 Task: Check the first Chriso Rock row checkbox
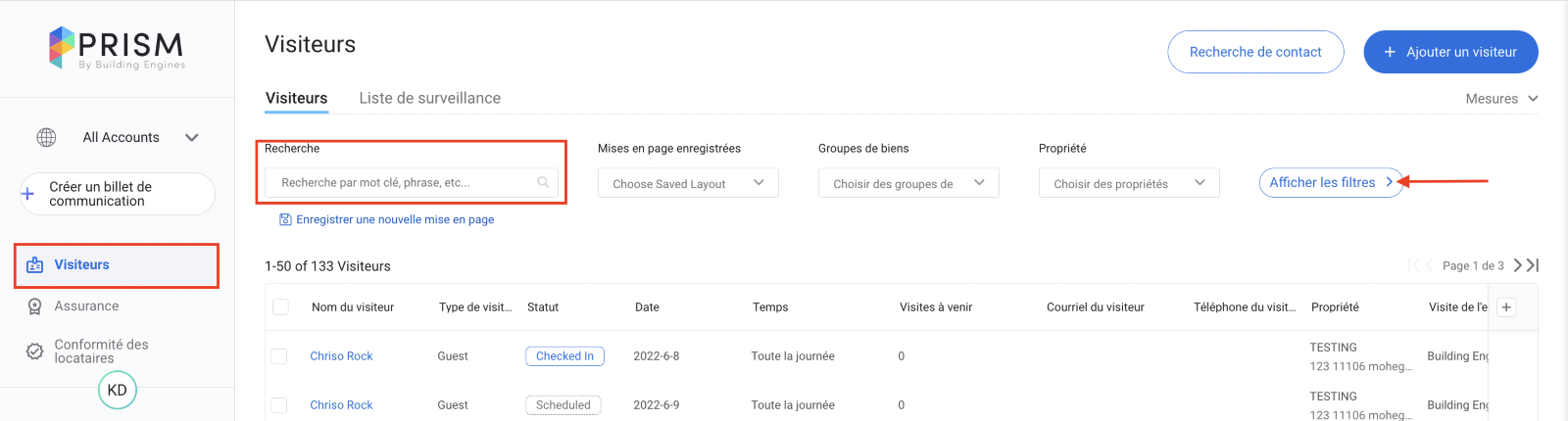pyautogui.click(x=279, y=356)
